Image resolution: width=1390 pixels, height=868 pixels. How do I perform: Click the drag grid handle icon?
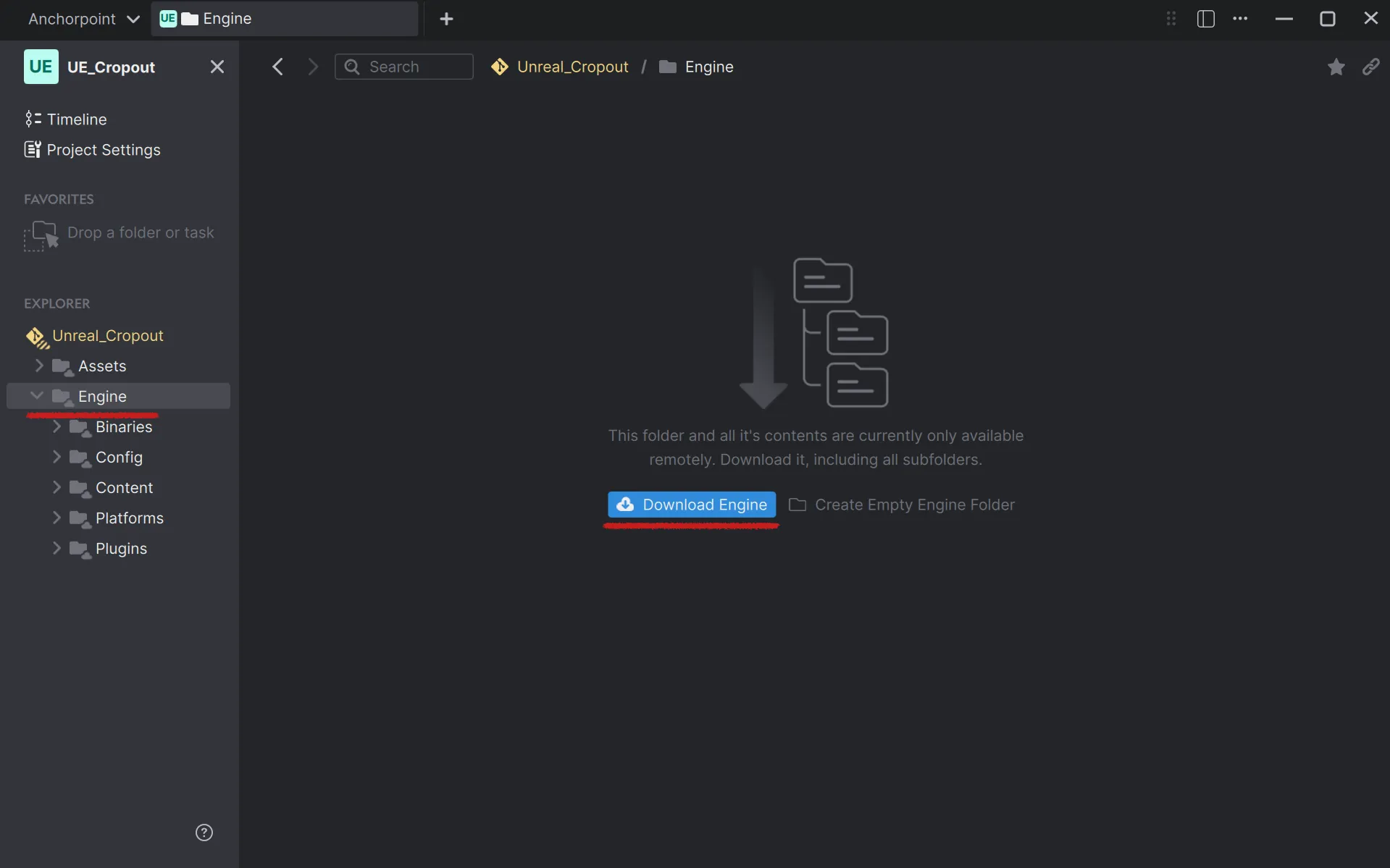(x=1171, y=19)
